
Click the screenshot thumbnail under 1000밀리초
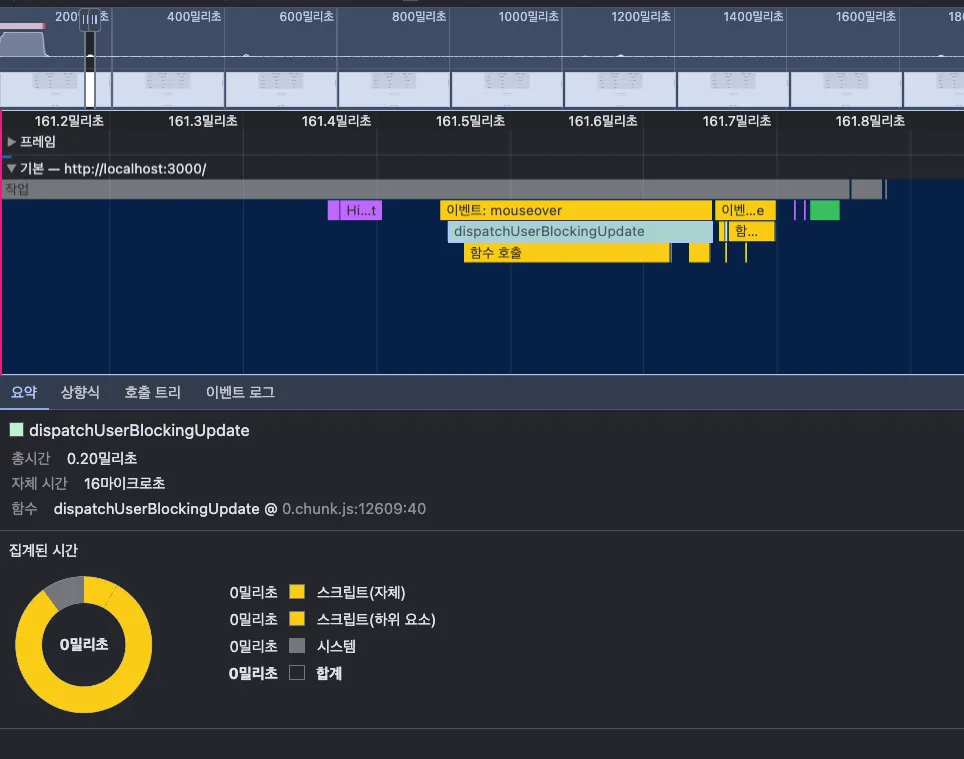(507, 89)
